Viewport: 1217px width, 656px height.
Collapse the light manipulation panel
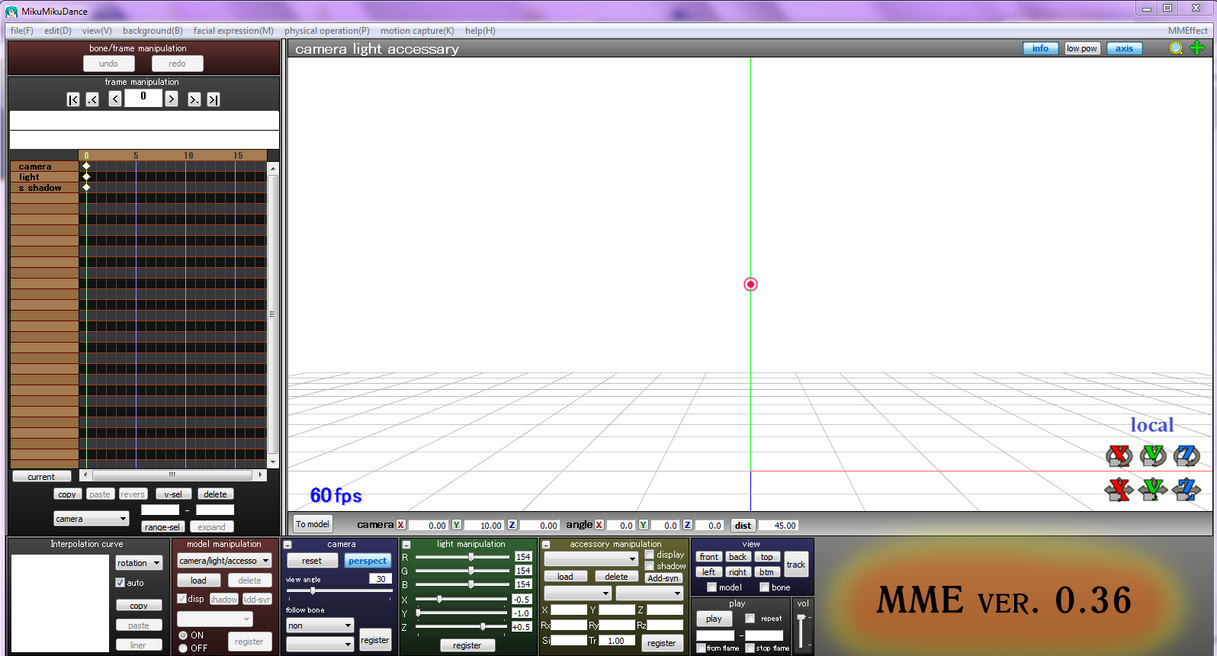[406, 545]
